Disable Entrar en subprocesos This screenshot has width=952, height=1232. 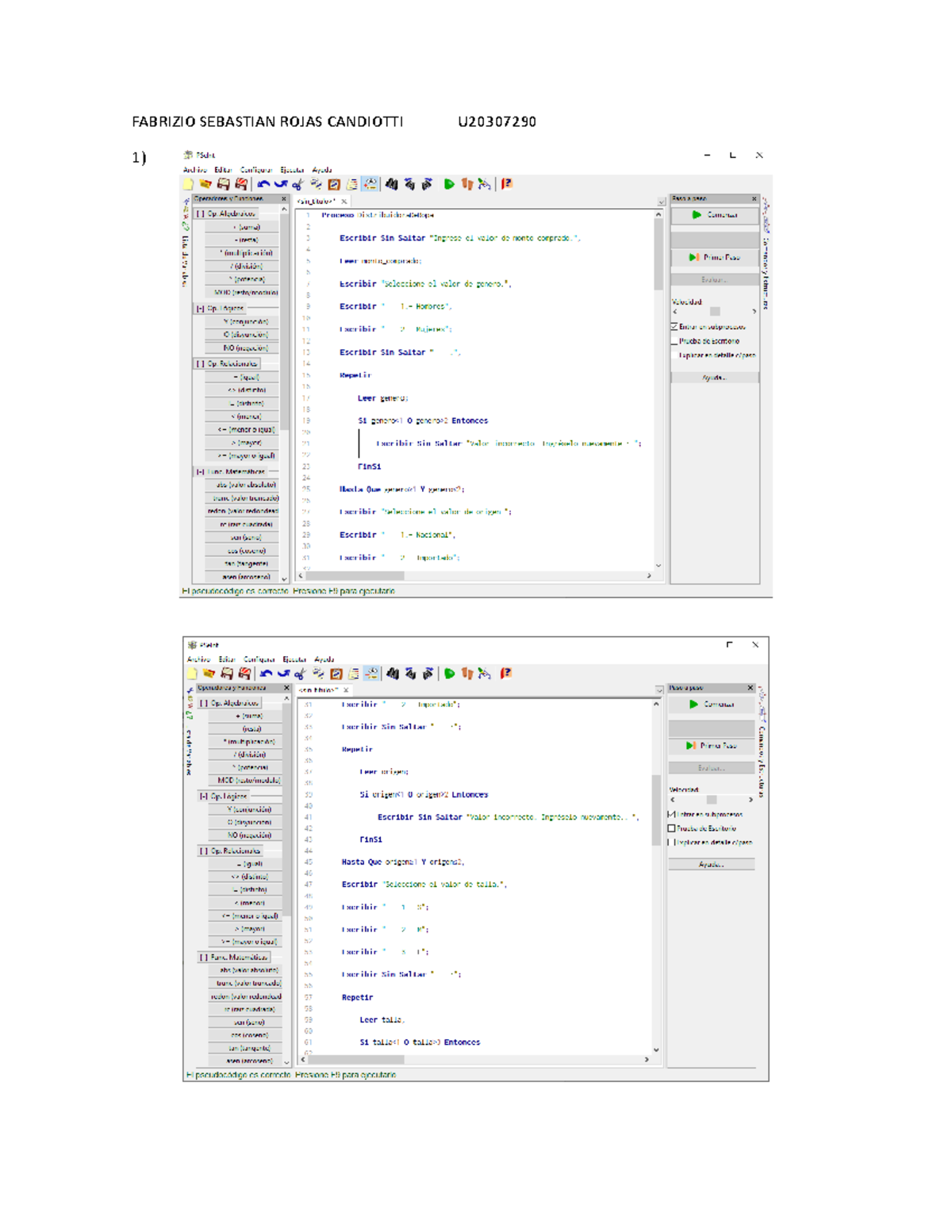pyautogui.click(x=673, y=326)
